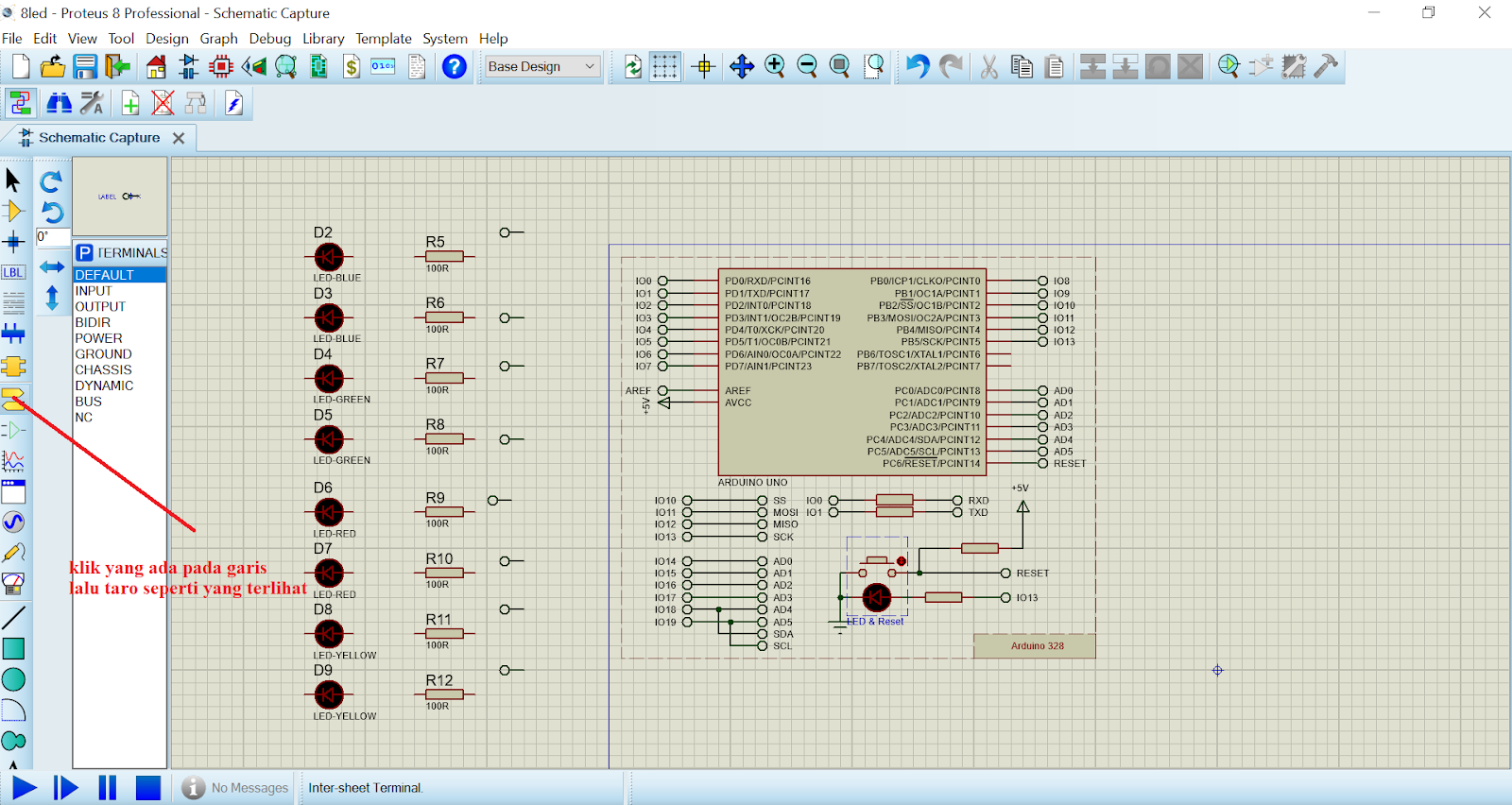
Task: Open the Template menu
Action: click(x=384, y=39)
